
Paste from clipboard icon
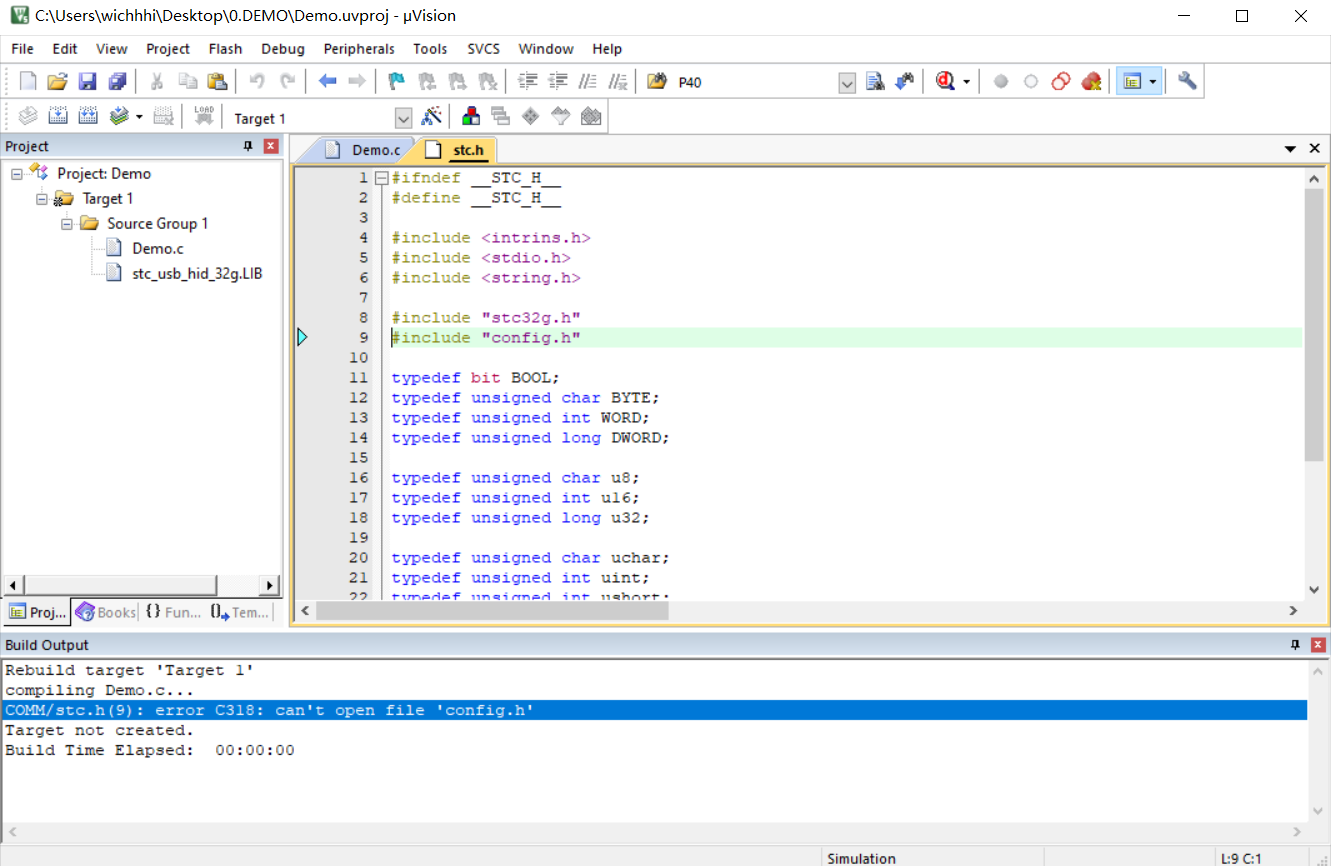point(217,82)
